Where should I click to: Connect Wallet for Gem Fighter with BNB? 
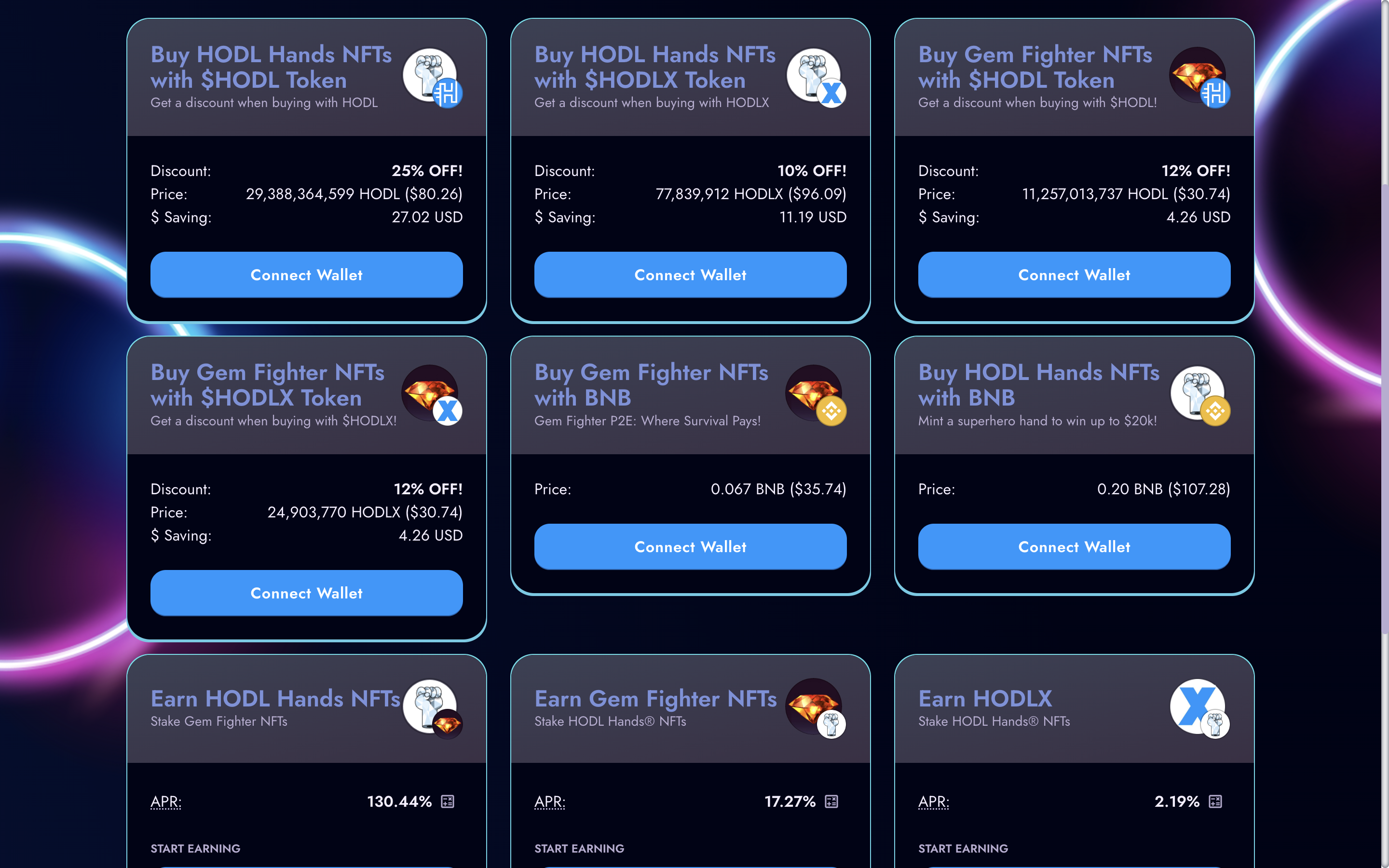691,546
